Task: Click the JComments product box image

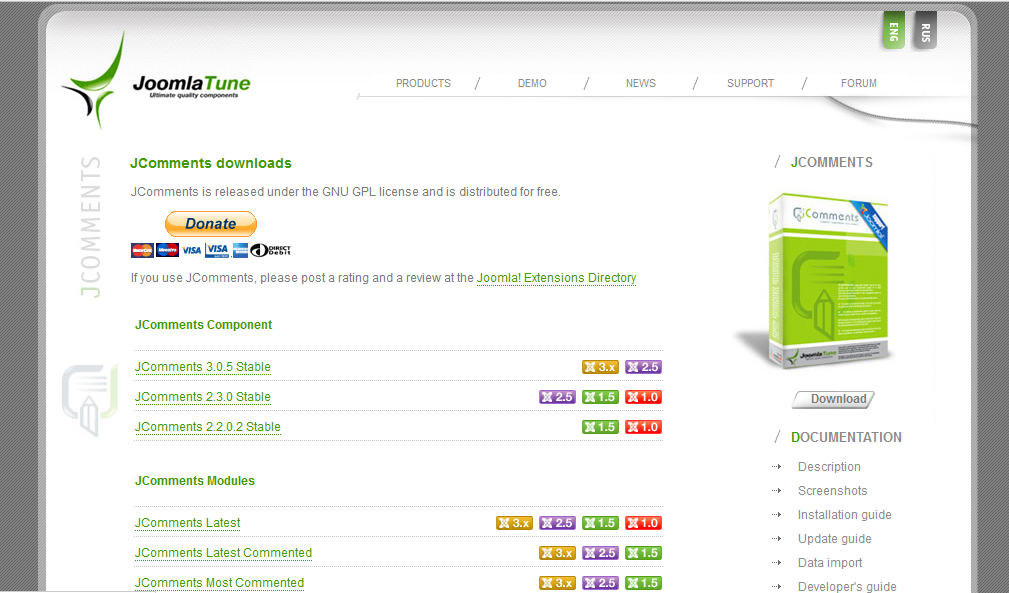Action: coord(830,282)
